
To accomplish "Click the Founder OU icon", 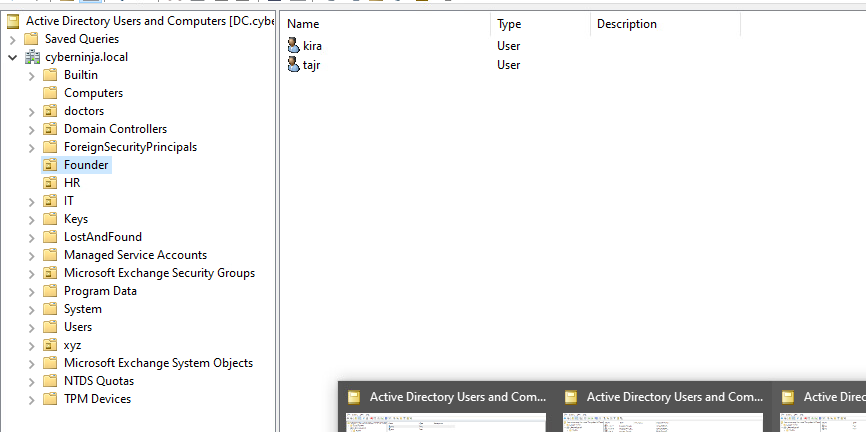I will 50,165.
